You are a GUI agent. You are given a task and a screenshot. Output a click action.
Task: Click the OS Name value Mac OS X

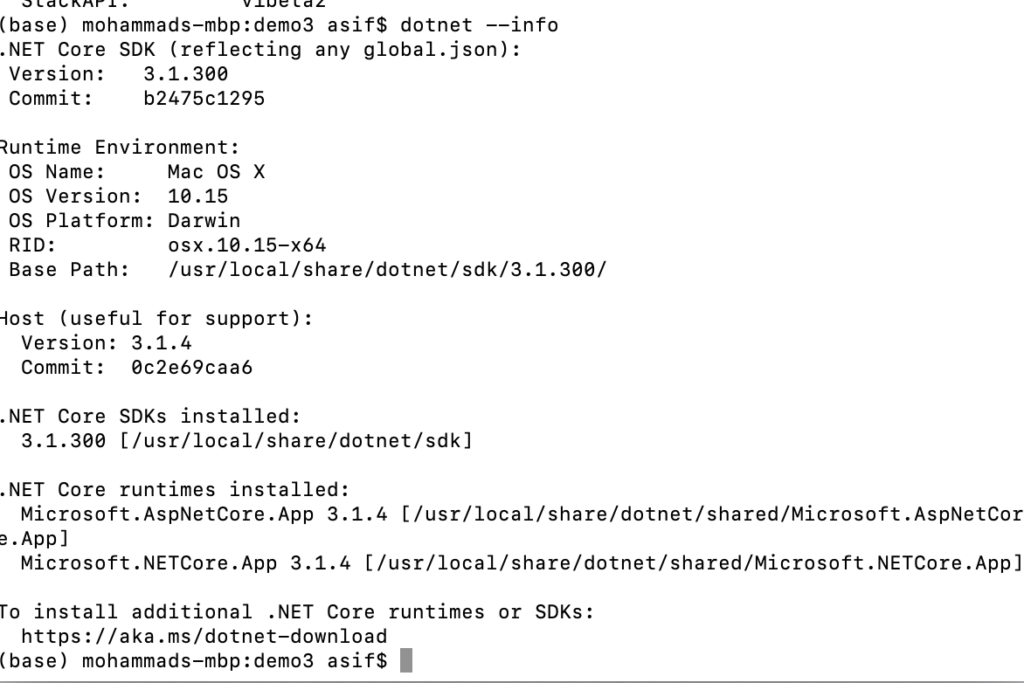point(216,172)
